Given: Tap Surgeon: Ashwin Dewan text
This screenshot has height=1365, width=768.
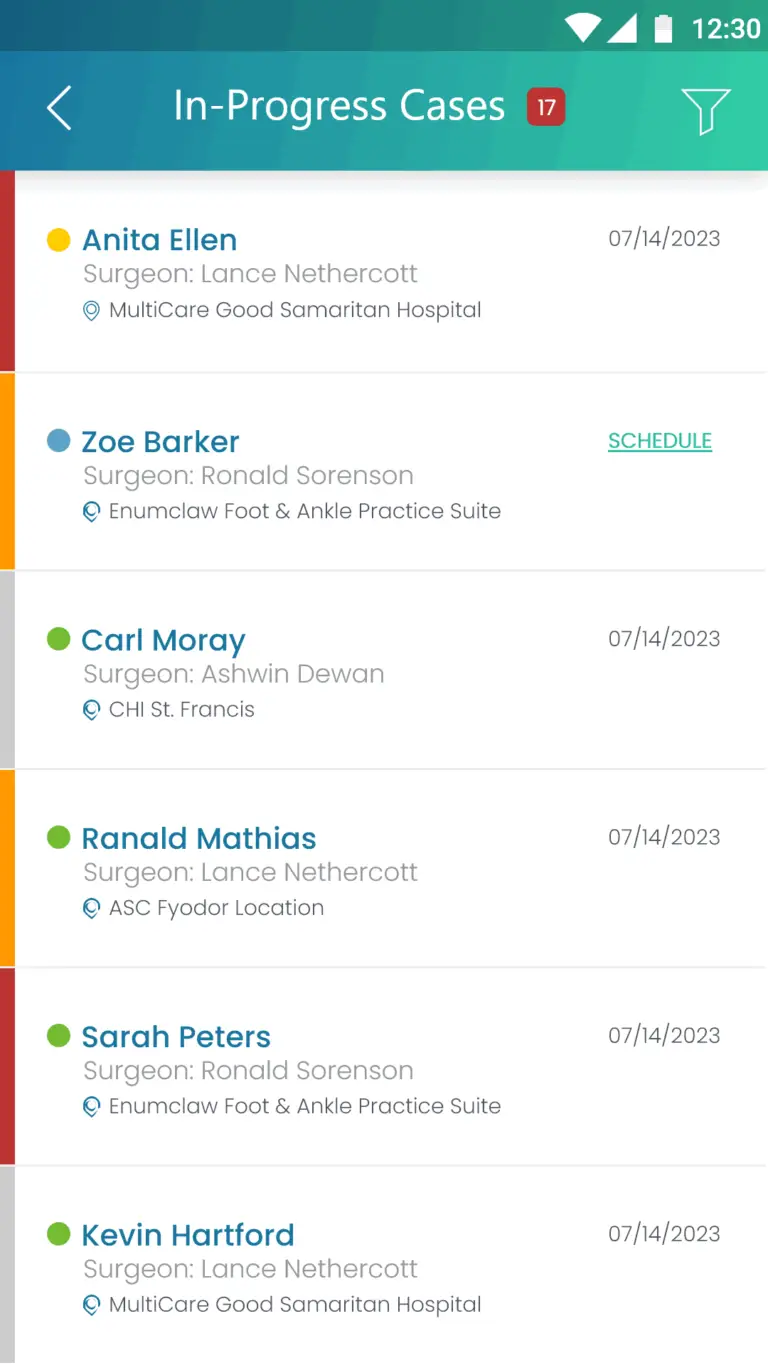Looking at the screenshot, I should click(x=234, y=674).
